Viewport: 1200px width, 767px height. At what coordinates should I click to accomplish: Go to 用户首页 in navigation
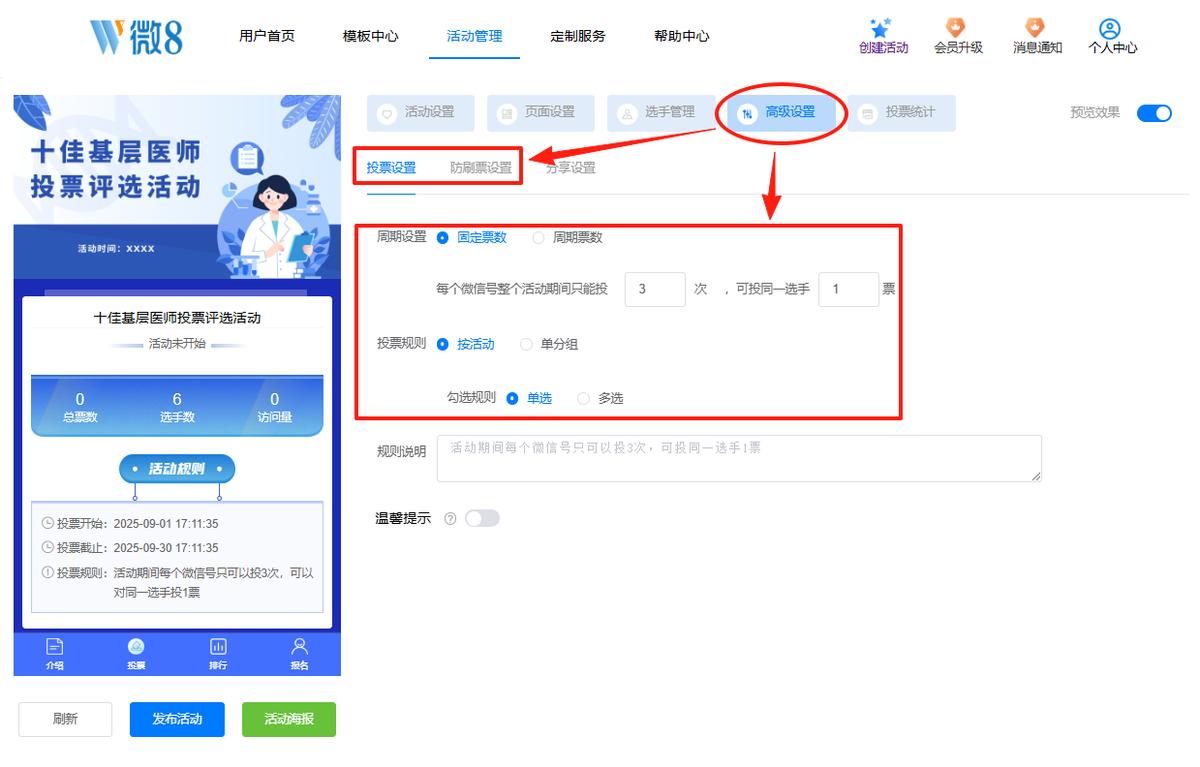pos(267,36)
